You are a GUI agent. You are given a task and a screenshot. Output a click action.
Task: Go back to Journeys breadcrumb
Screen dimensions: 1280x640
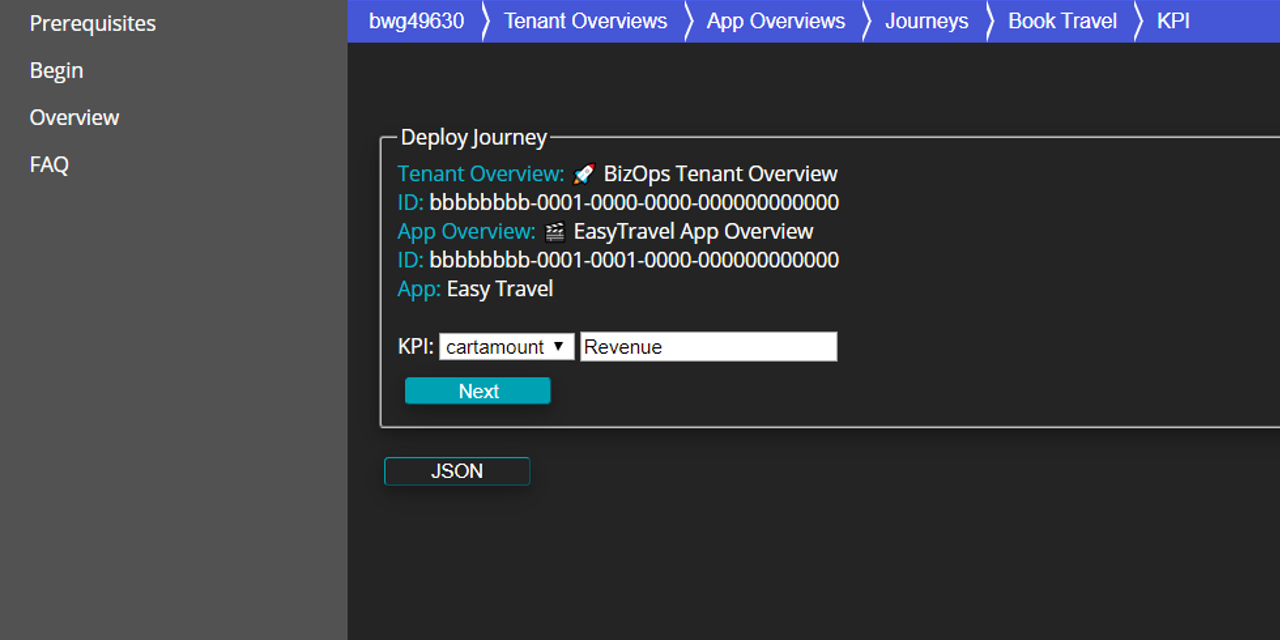tap(926, 21)
